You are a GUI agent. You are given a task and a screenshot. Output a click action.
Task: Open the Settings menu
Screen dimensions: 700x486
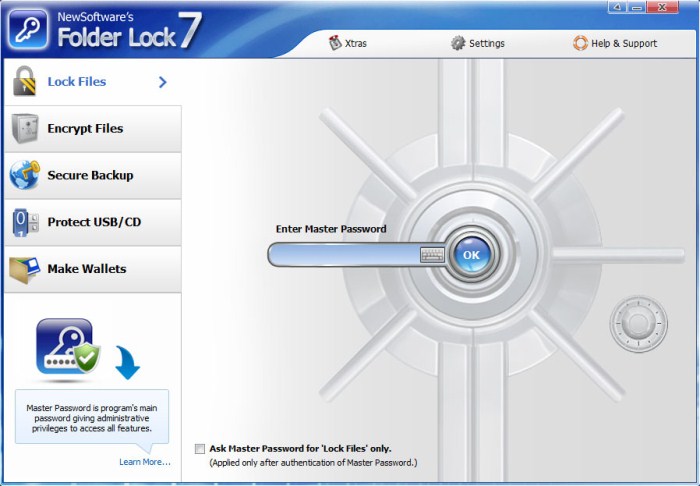coord(478,43)
